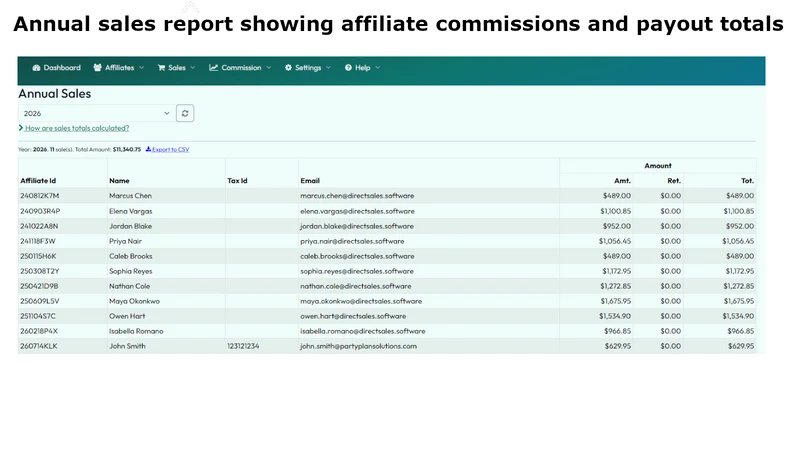Viewport: 800px width, 450px height.
Task: Click the Ret. column header
Action: coord(674,181)
